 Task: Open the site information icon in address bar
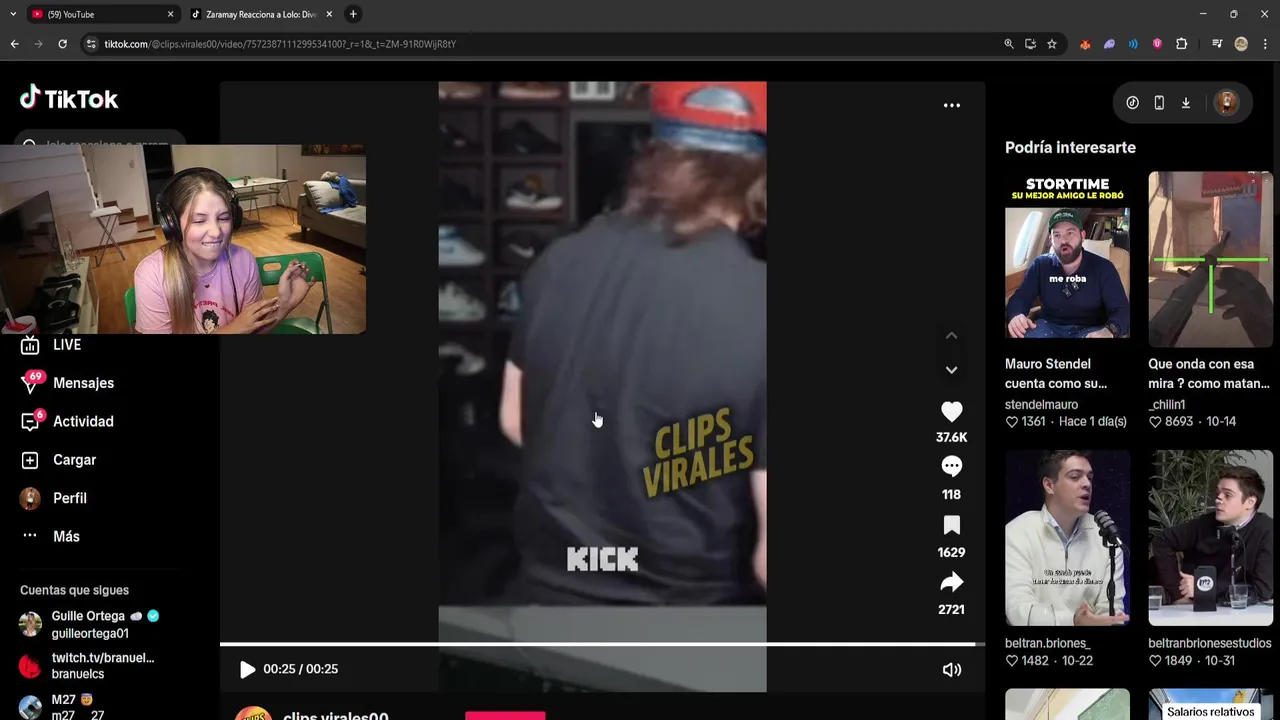tap(91, 44)
